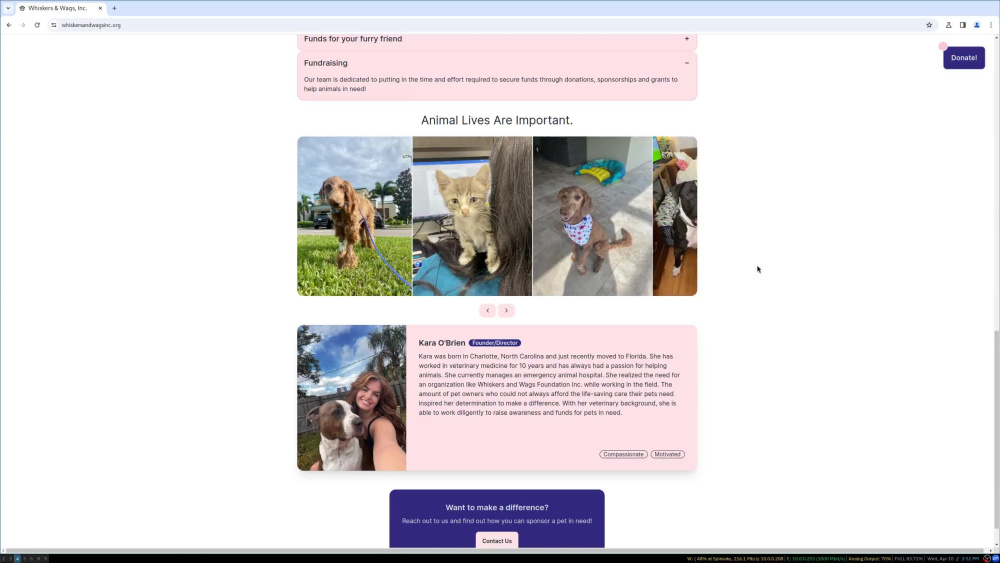
Task: Click the Motivated tag
Action: point(667,455)
